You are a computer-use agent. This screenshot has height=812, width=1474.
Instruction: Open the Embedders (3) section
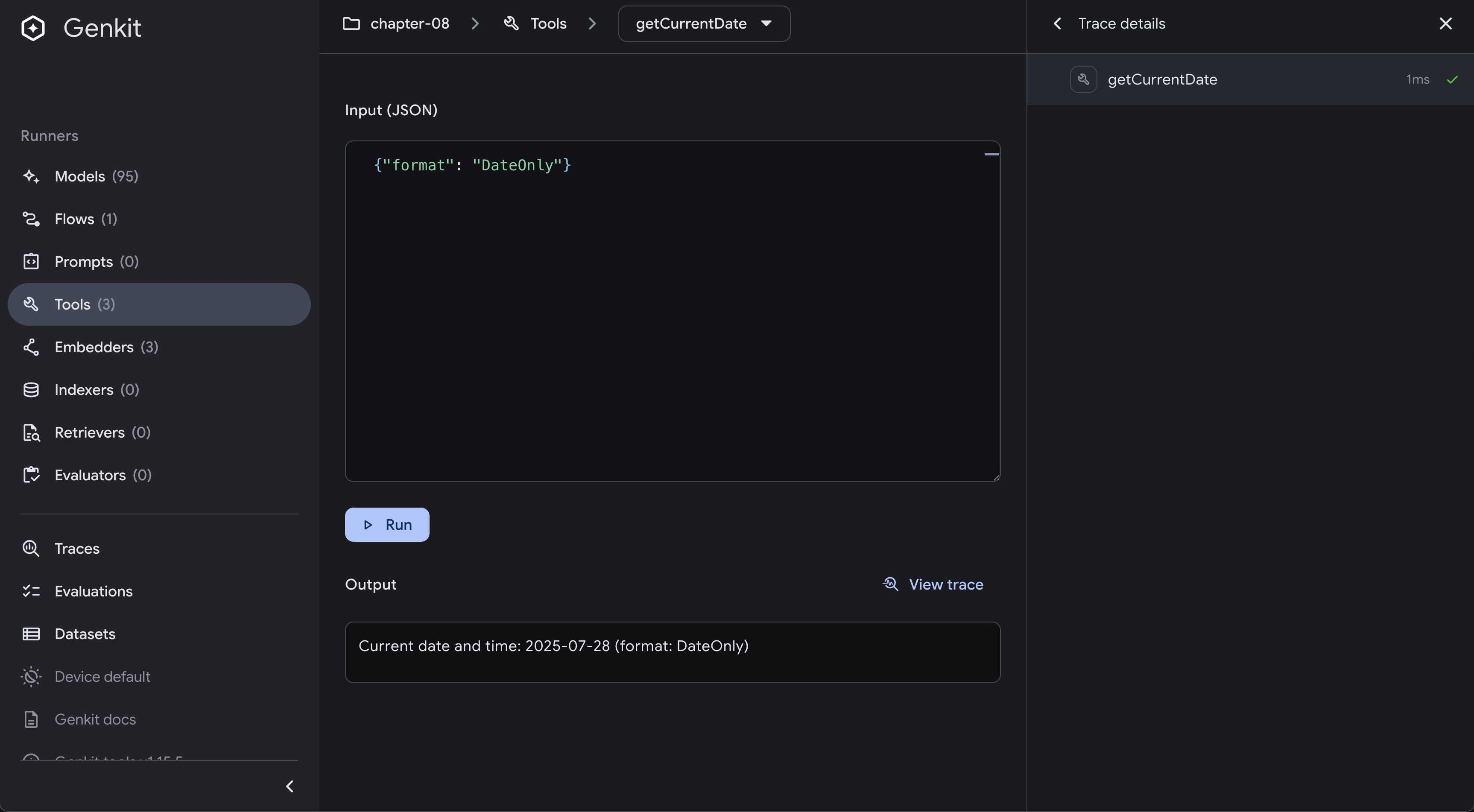click(x=159, y=347)
